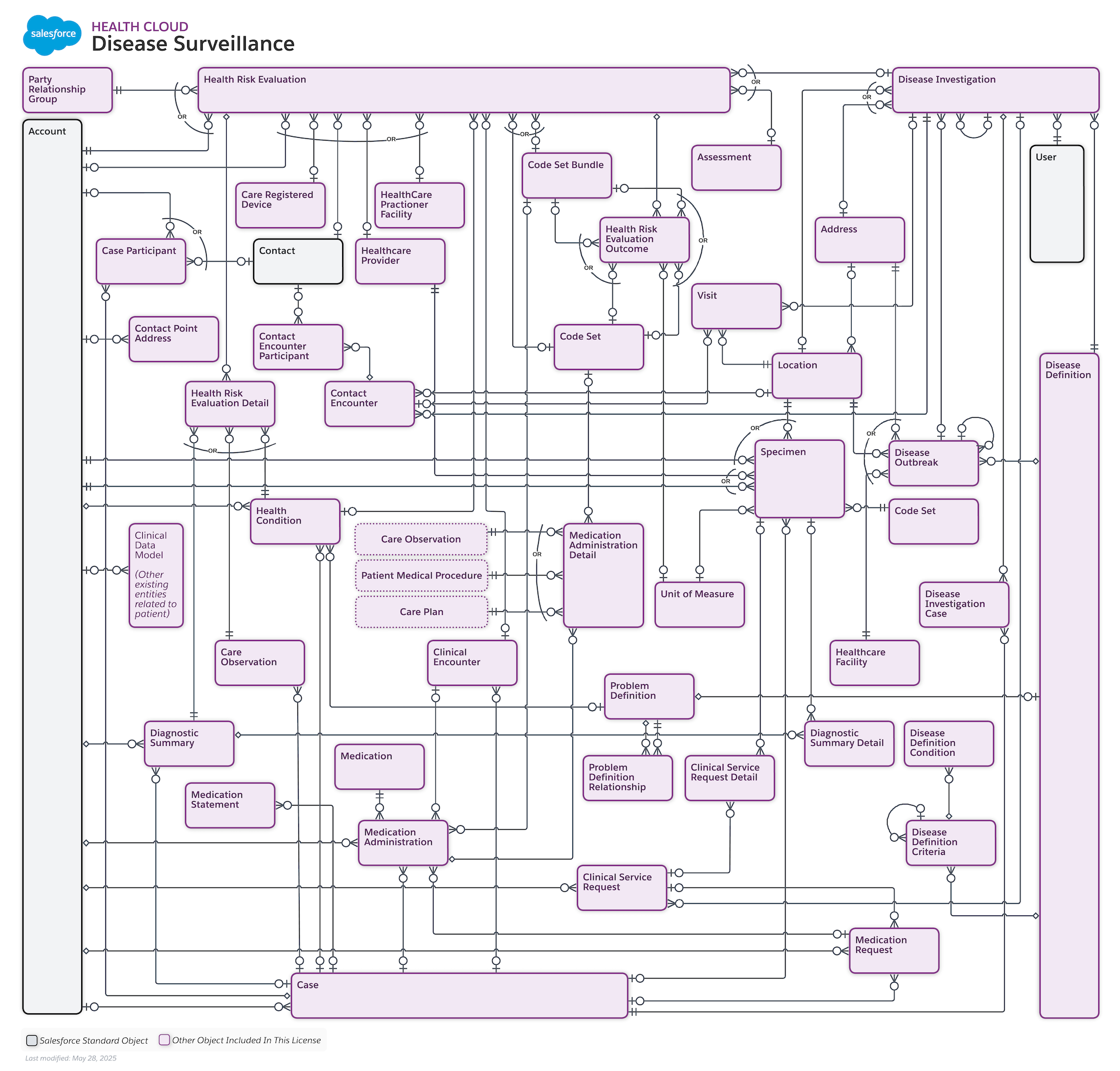The height and width of the screenshot is (1071, 1120).
Task: Click the Patient Medical Procedure dotted box
Action: click(x=422, y=576)
